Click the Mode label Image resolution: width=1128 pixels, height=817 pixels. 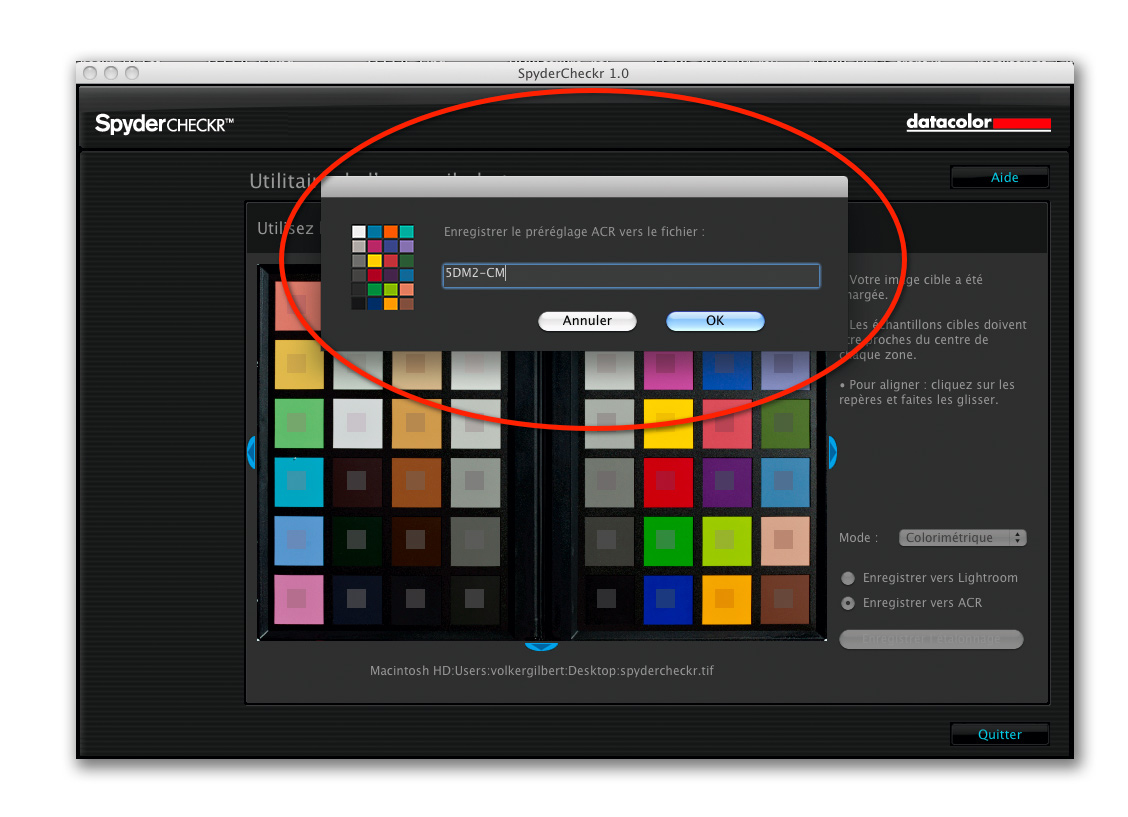click(858, 537)
